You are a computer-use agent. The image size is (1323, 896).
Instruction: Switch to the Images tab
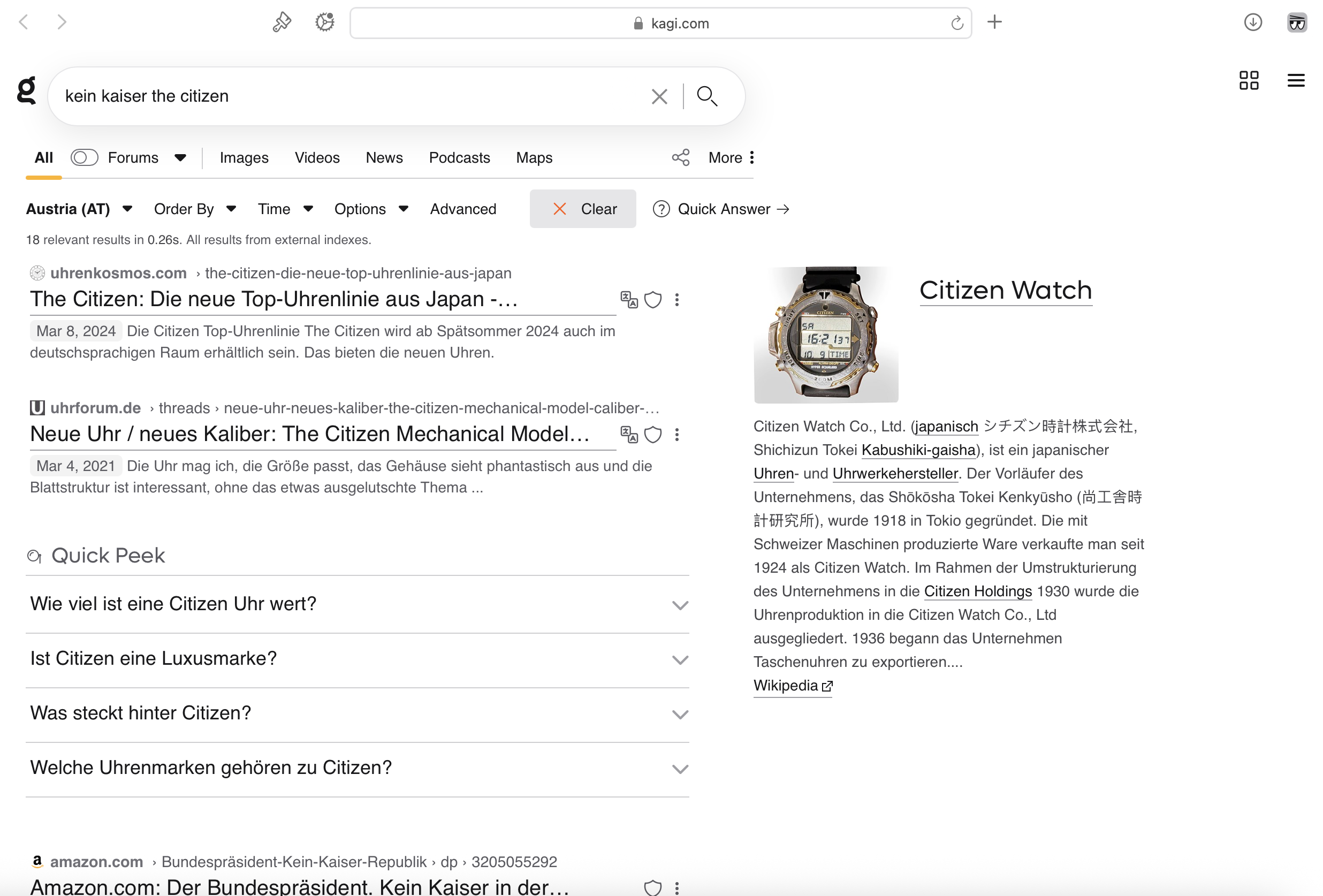[x=244, y=158]
